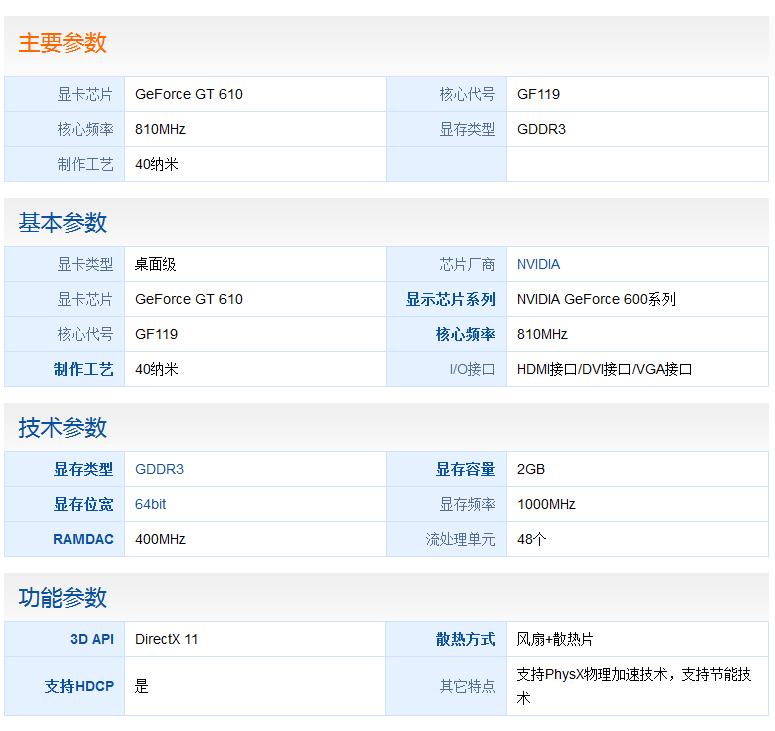775x731 pixels.
Task: Click the NVIDIA chip manufacturer link
Action: tap(538, 264)
